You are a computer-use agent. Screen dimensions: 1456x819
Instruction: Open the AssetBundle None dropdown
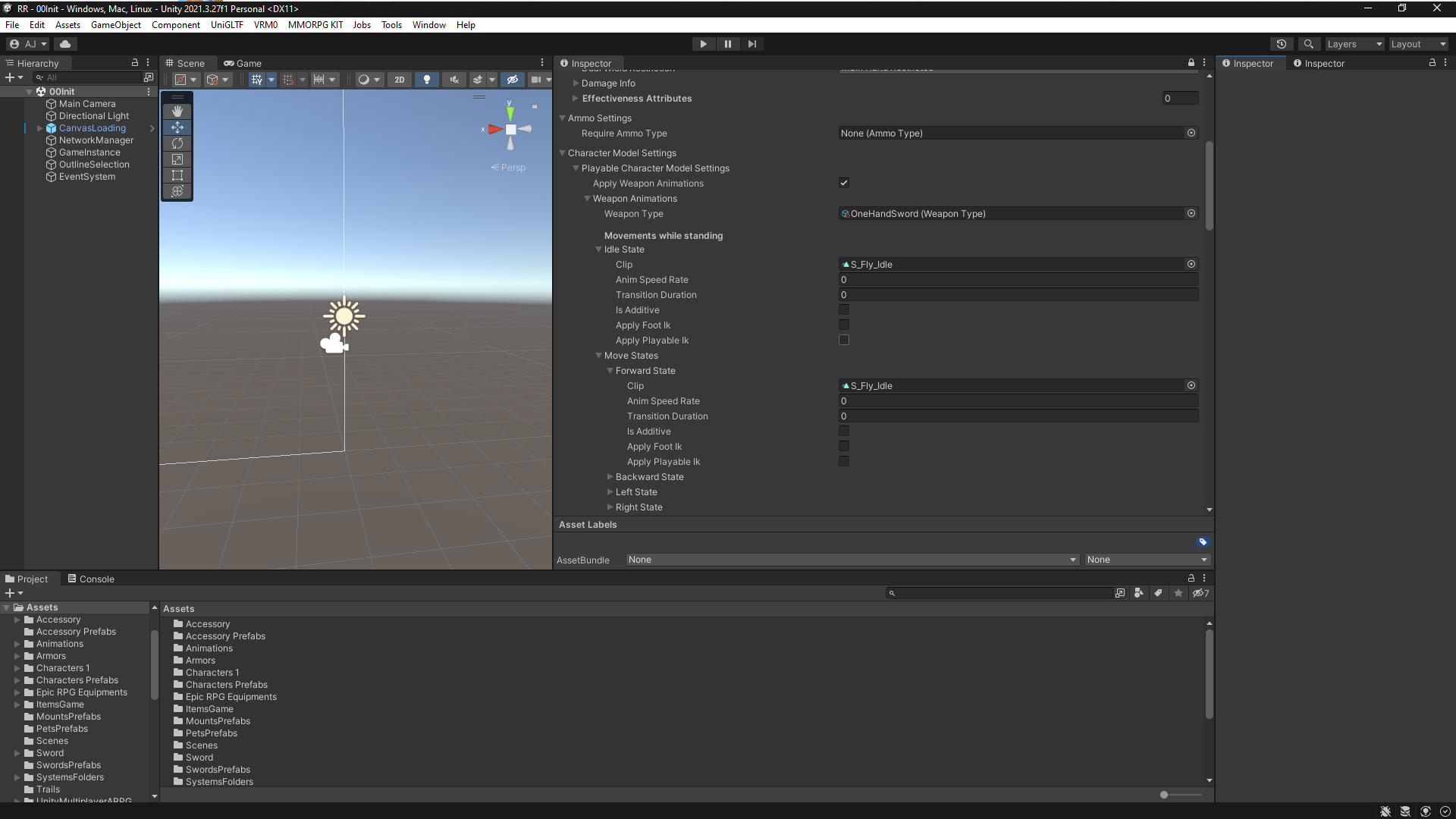point(851,560)
